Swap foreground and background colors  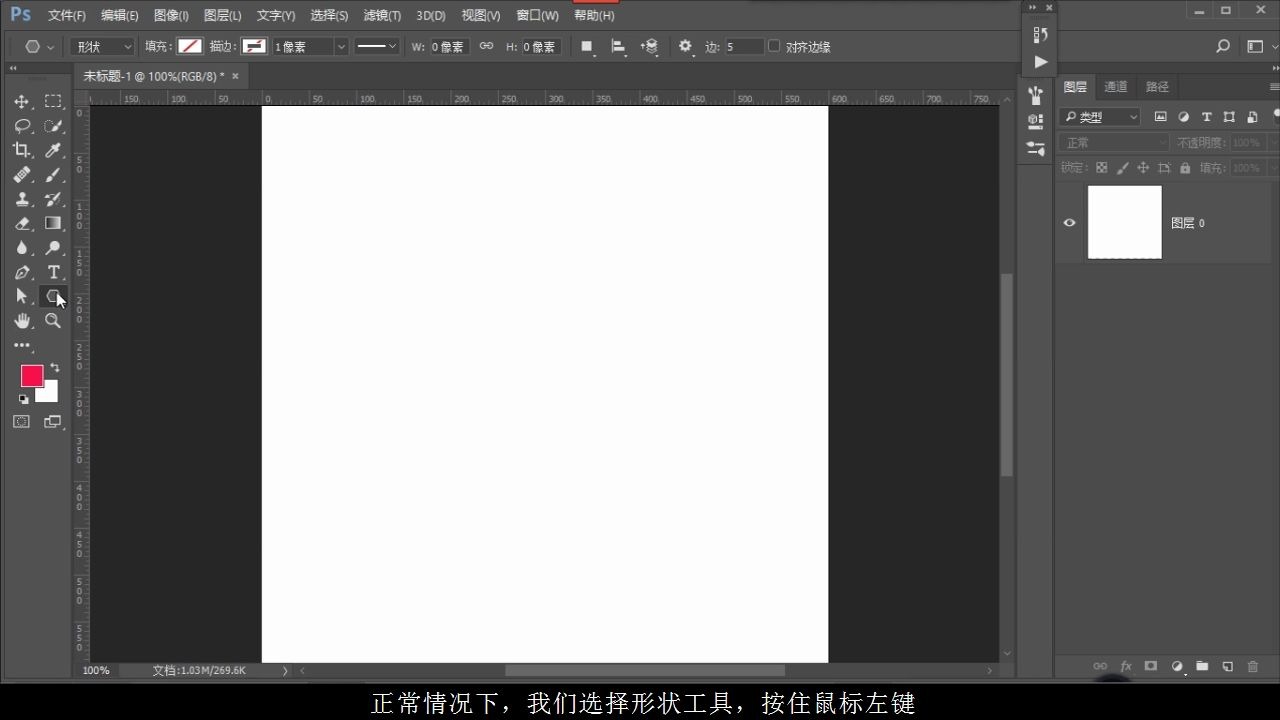click(54, 367)
